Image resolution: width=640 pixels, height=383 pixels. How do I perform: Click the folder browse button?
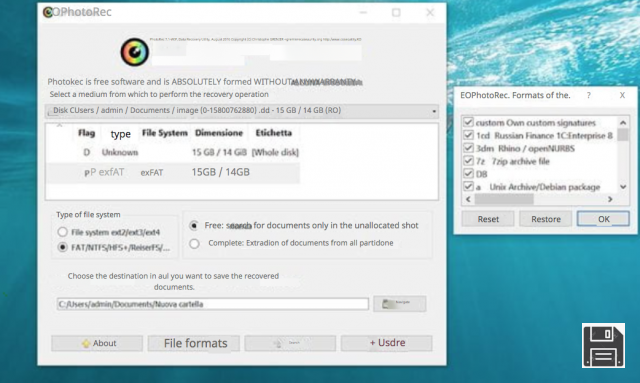tap(400, 304)
